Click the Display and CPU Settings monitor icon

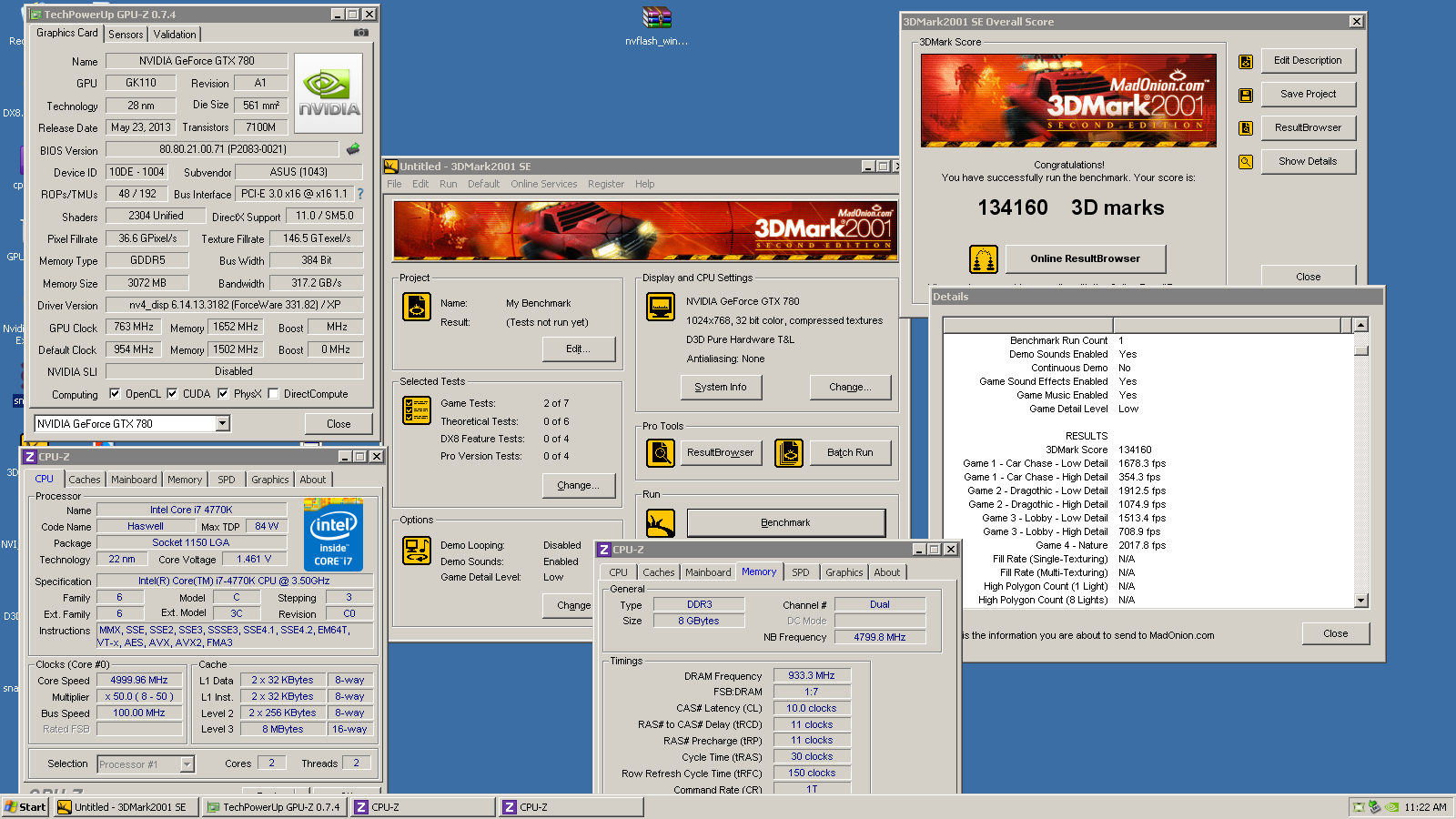pyautogui.click(x=661, y=307)
